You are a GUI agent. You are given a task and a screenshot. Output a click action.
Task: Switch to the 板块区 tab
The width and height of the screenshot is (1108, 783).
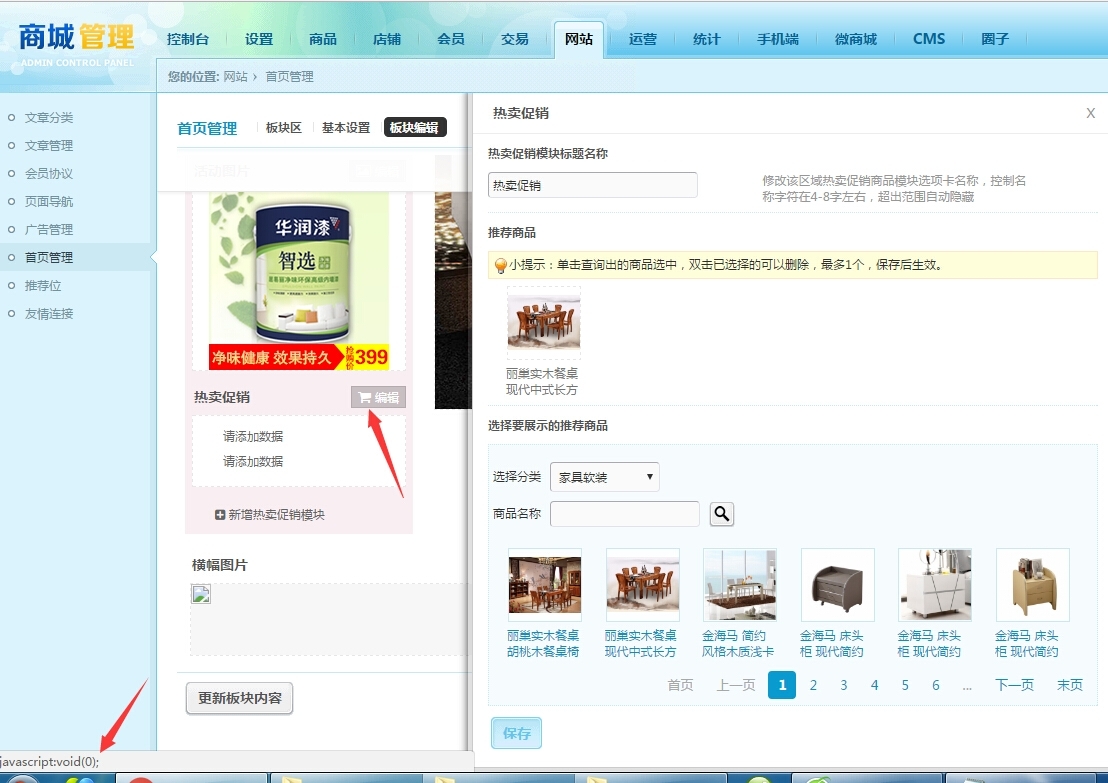pos(283,128)
